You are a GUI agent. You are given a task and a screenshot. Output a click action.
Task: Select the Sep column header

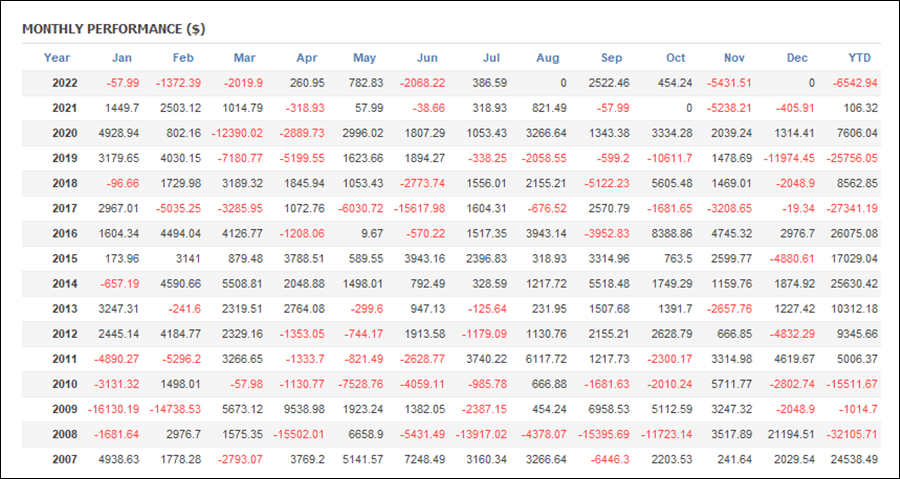click(x=611, y=57)
